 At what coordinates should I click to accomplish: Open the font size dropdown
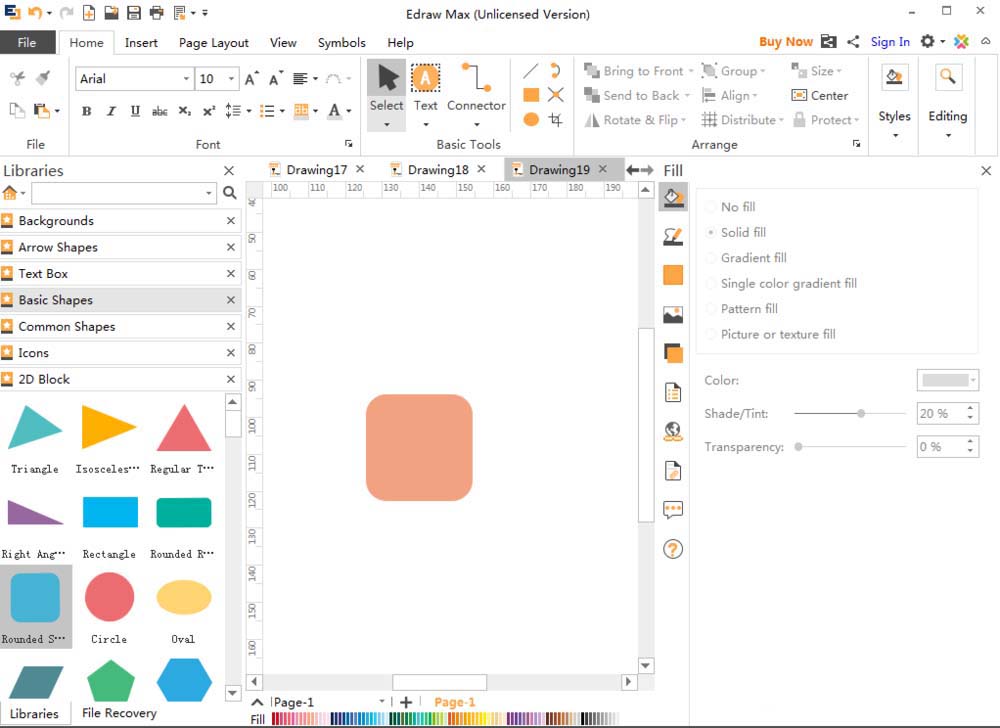click(231, 79)
